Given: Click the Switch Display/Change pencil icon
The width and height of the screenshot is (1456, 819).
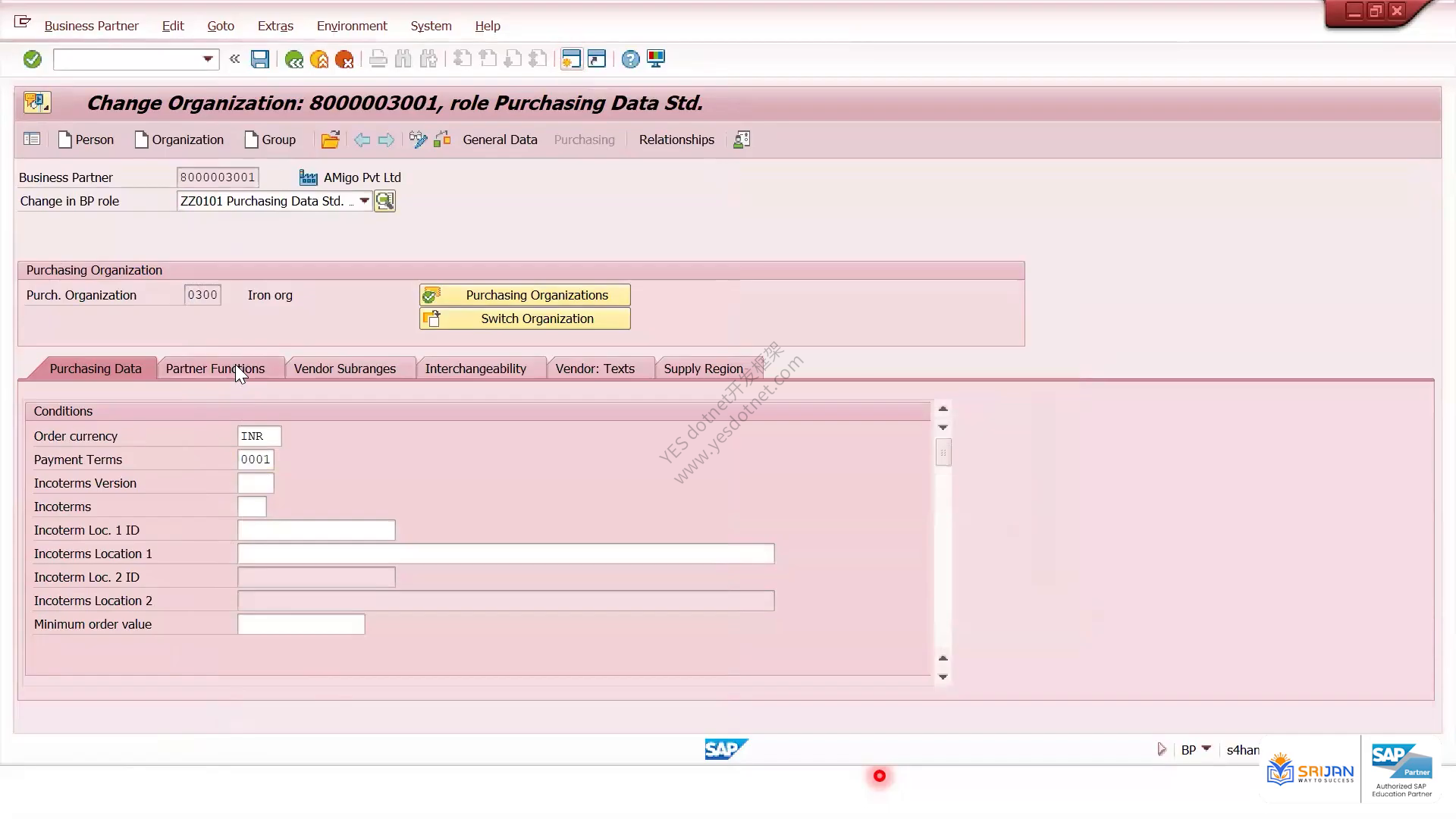Looking at the screenshot, I should [418, 140].
